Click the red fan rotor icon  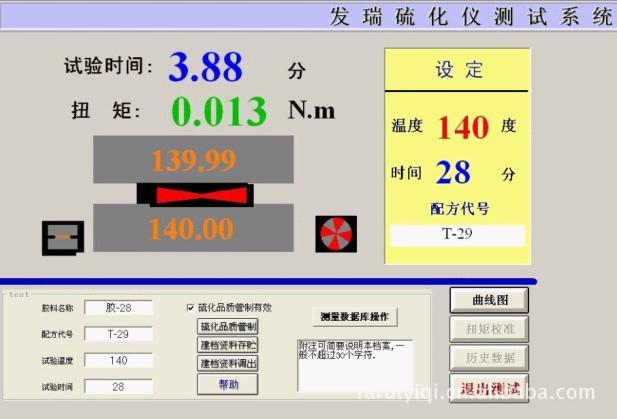coord(335,234)
